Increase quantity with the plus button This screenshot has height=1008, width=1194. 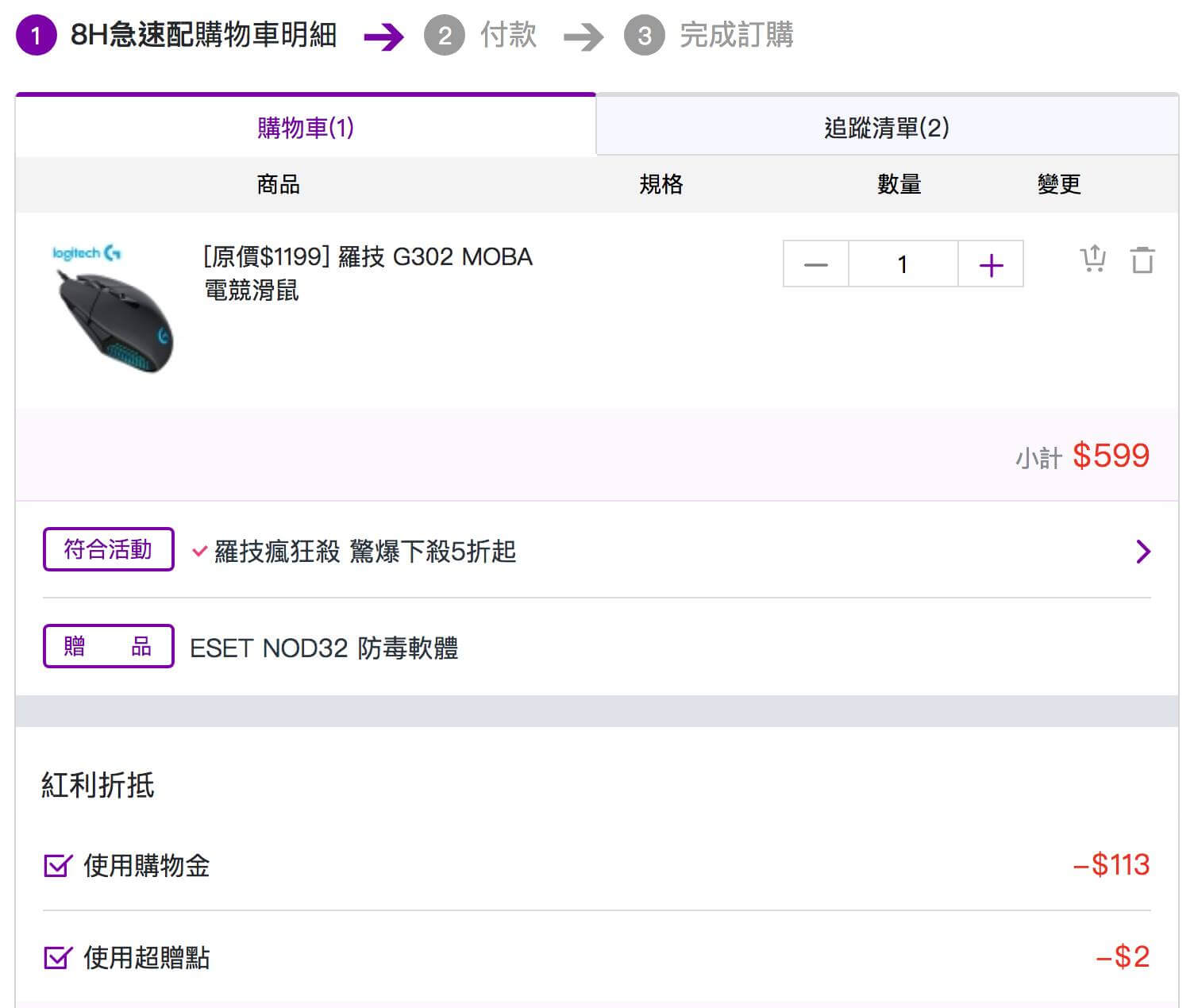tap(991, 264)
